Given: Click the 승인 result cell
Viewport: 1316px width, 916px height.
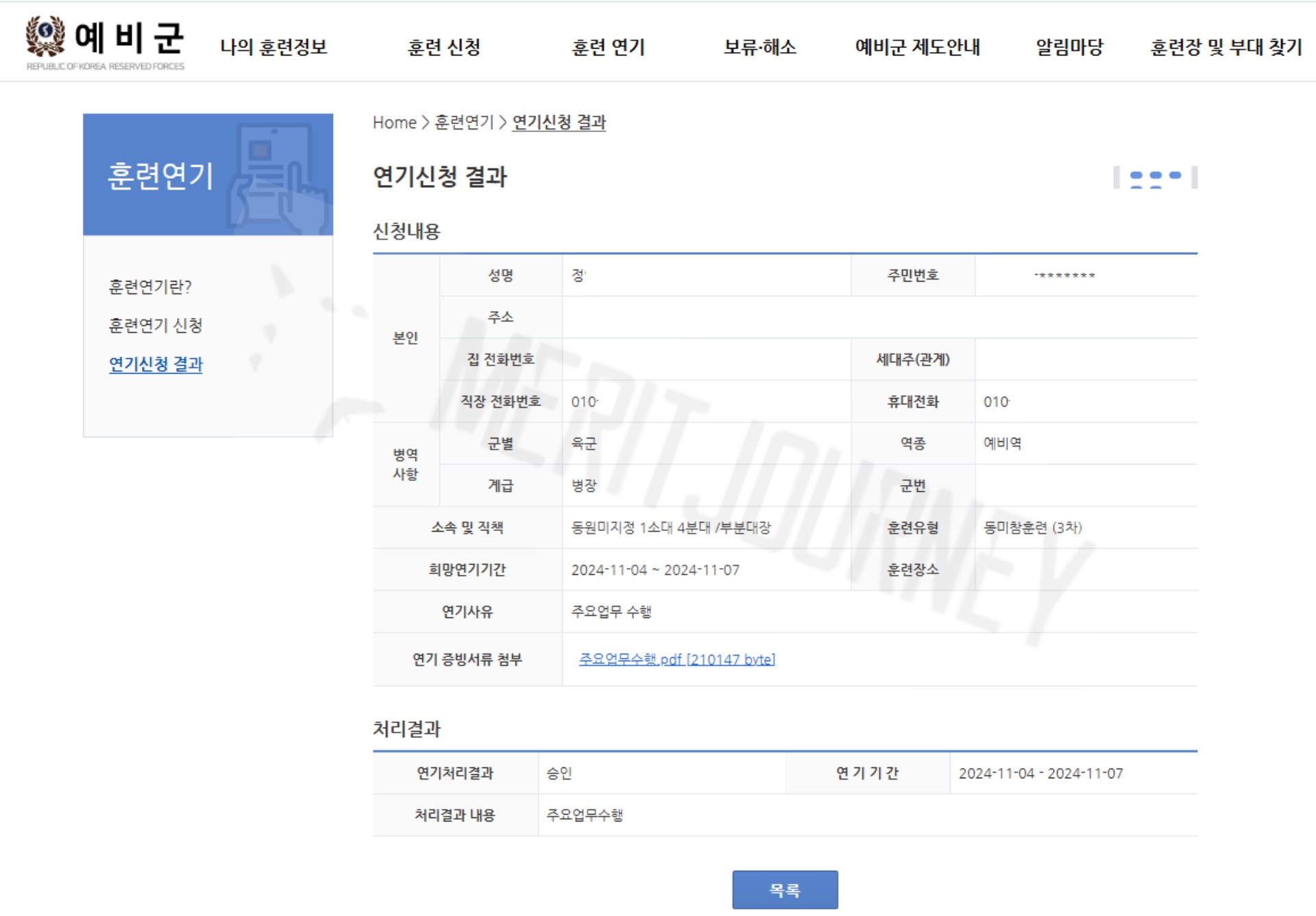Looking at the screenshot, I should [x=559, y=773].
